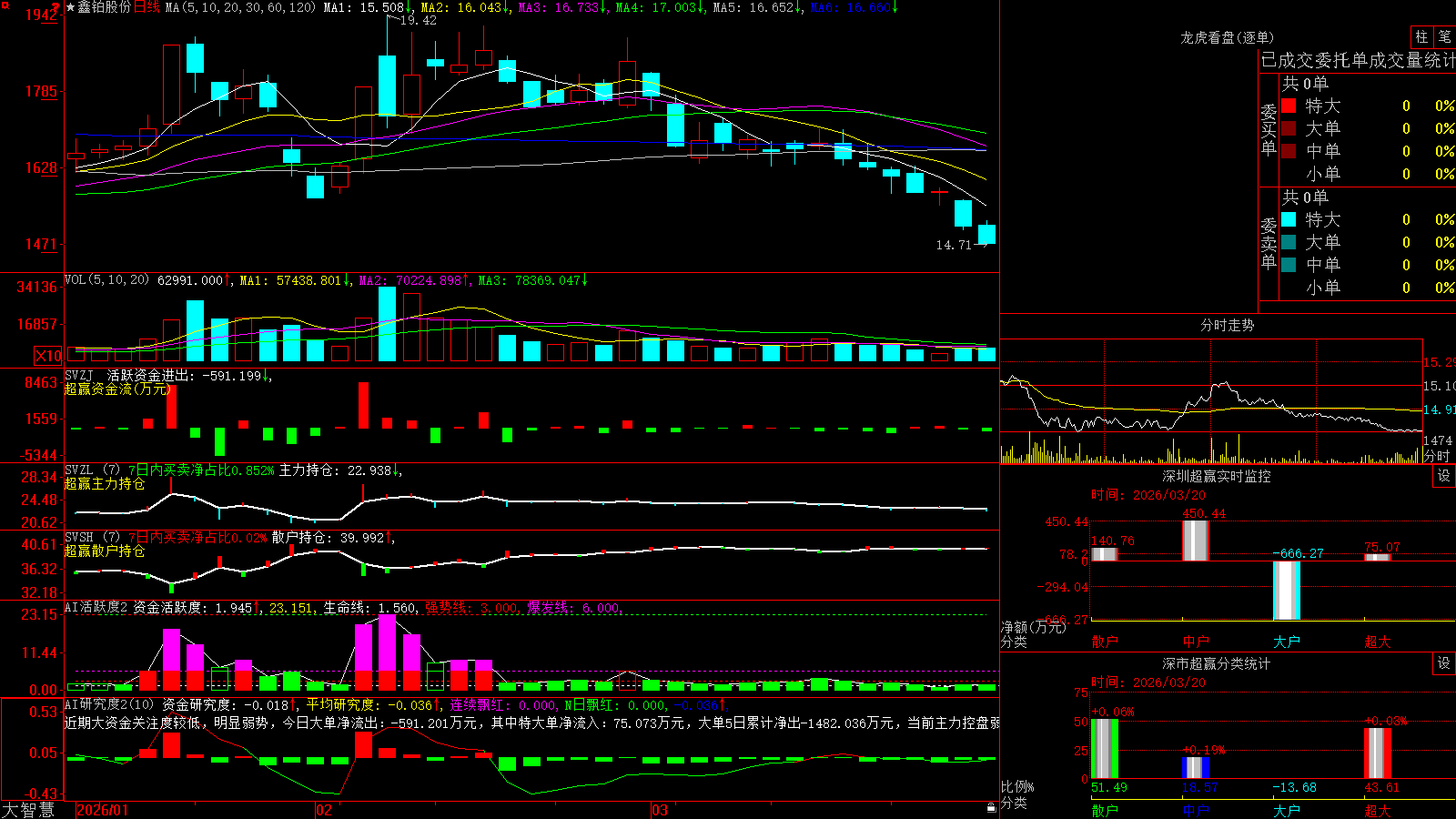
Task: Click the teal 中单 swatch in 委卖单
Action: 1289,265
